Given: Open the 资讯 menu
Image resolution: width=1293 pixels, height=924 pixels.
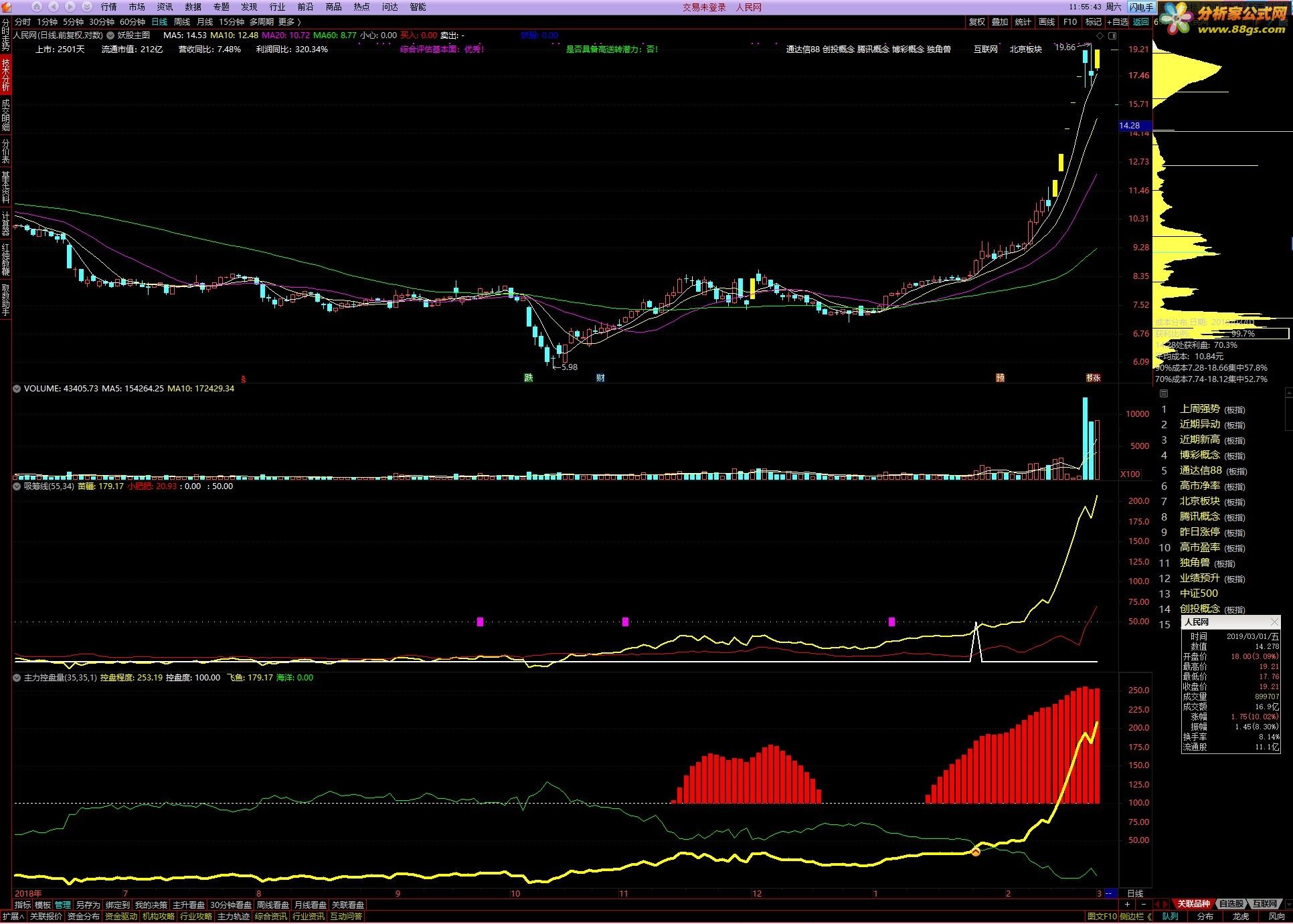Looking at the screenshot, I should (x=165, y=7).
